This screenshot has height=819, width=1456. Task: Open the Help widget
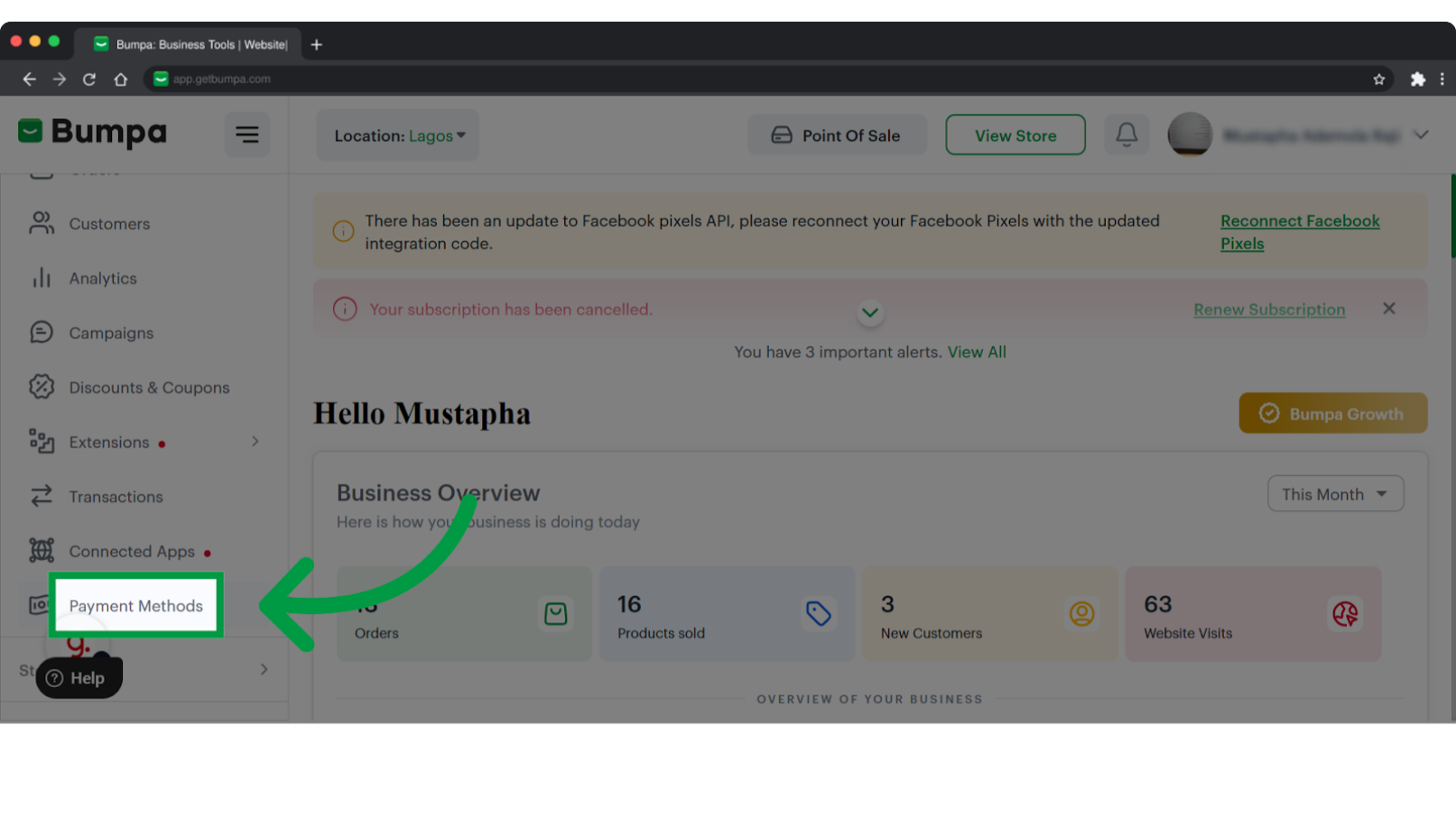pyautogui.click(x=79, y=677)
